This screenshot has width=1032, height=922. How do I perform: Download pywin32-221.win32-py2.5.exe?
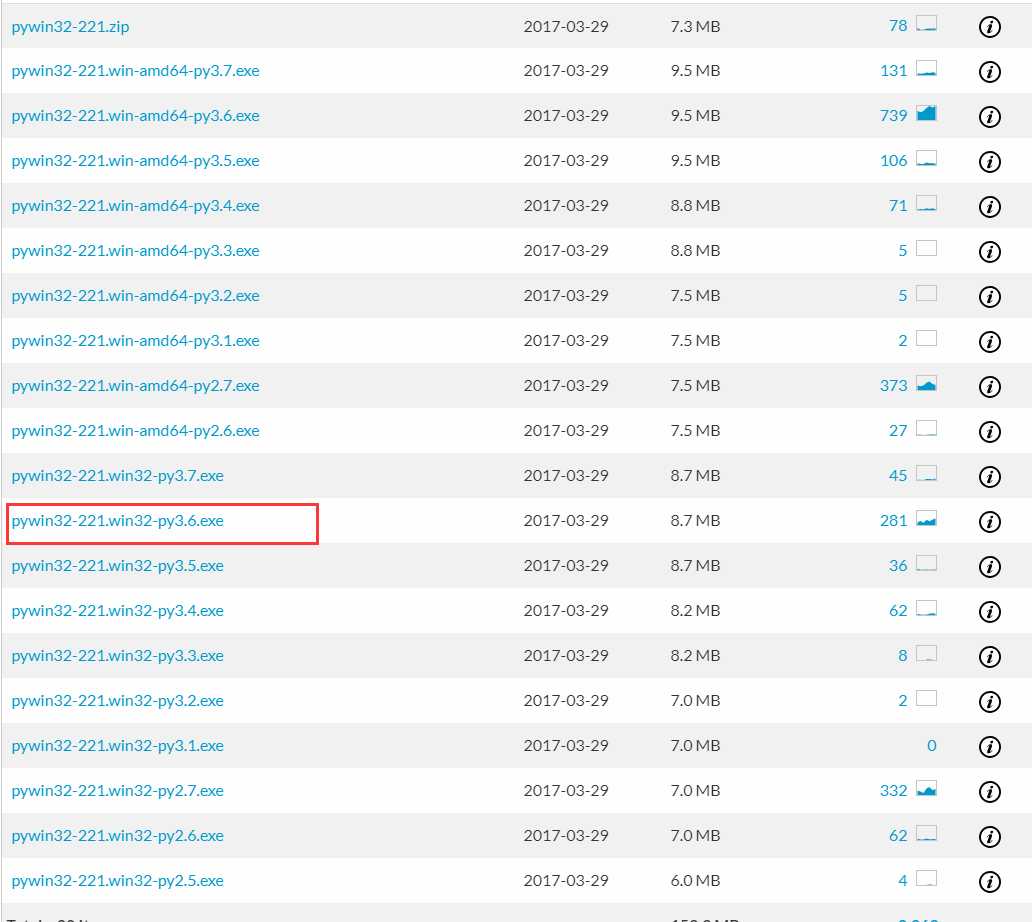click(118, 881)
